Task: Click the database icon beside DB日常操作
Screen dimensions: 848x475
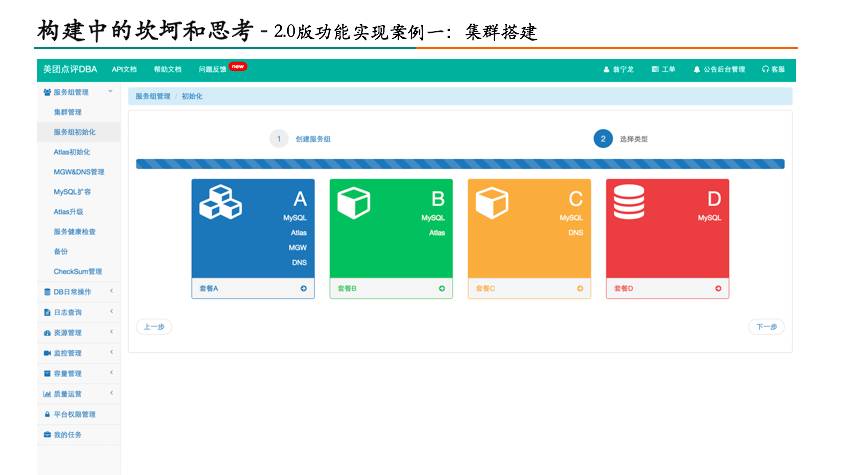Action: [x=47, y=292]
